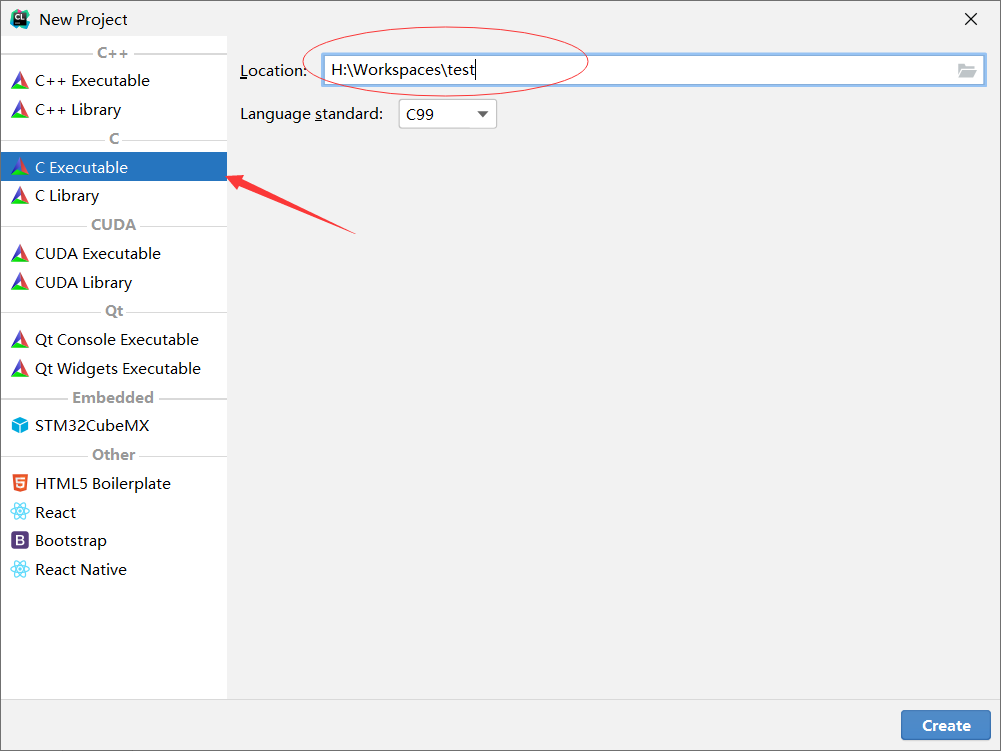
Task: Choose CUDA Library from the list
Action: click(x=83, y=283)
